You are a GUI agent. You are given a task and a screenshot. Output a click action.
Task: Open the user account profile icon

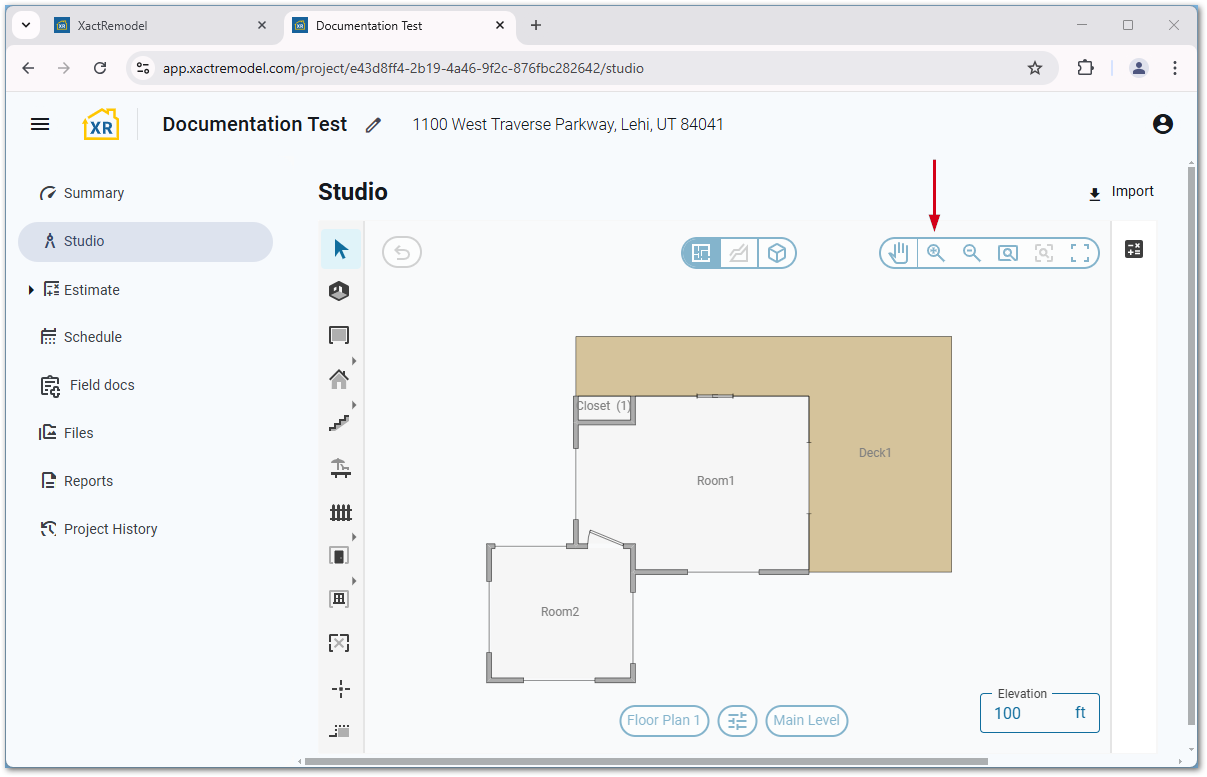point(1162,124)
